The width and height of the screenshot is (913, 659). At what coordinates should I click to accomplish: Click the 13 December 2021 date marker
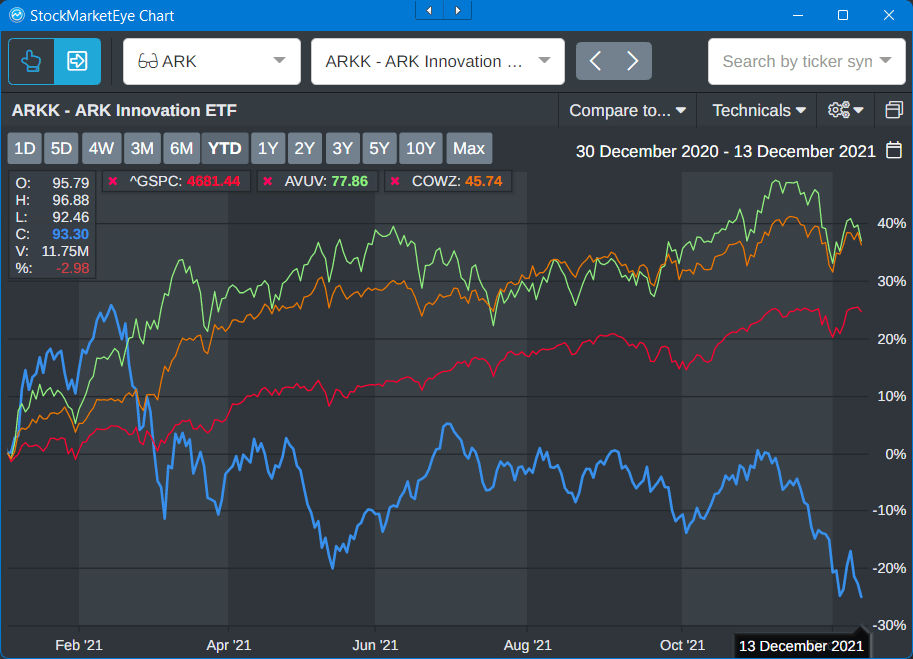[x=800, y=646]
